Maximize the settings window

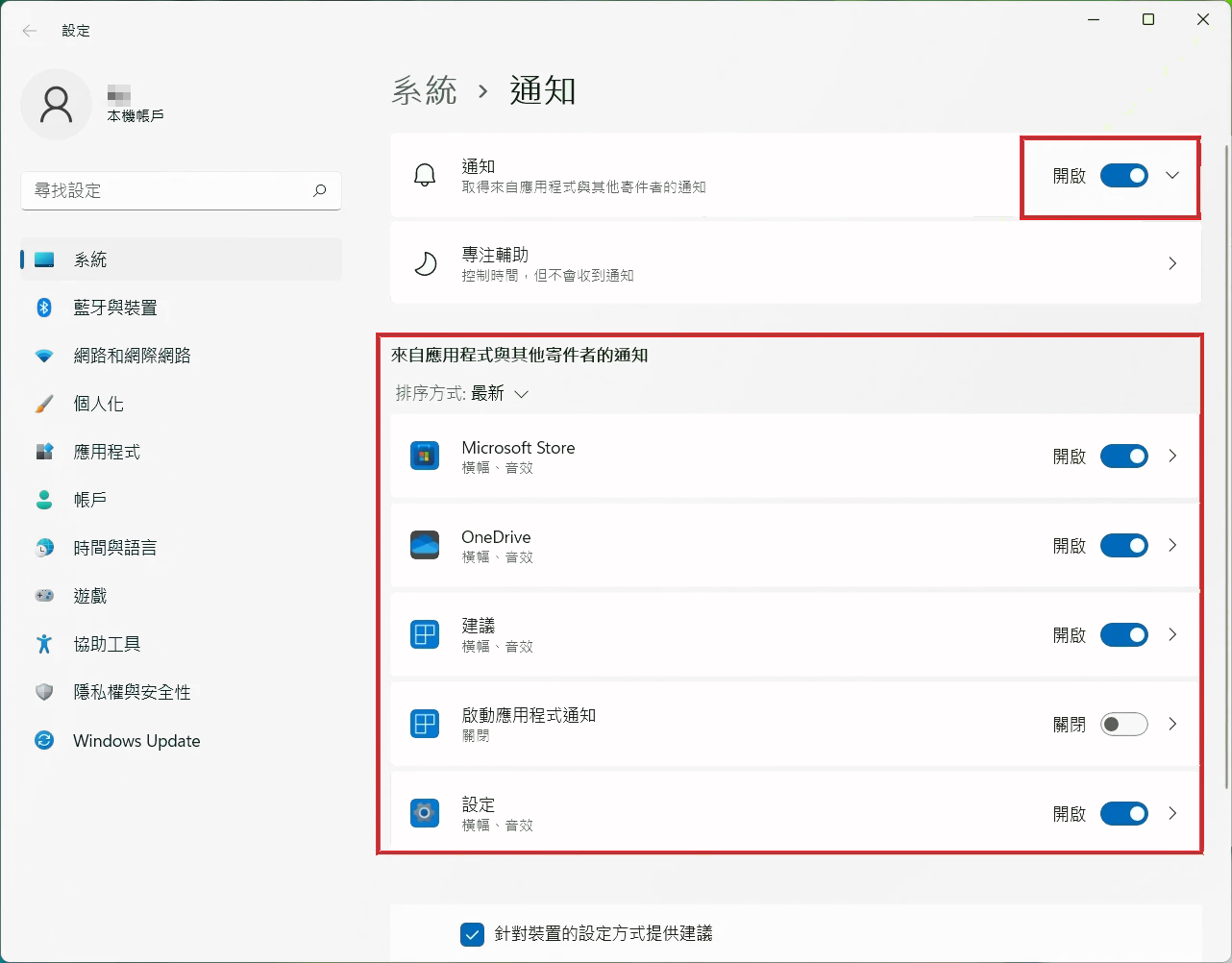[1148, 19]
